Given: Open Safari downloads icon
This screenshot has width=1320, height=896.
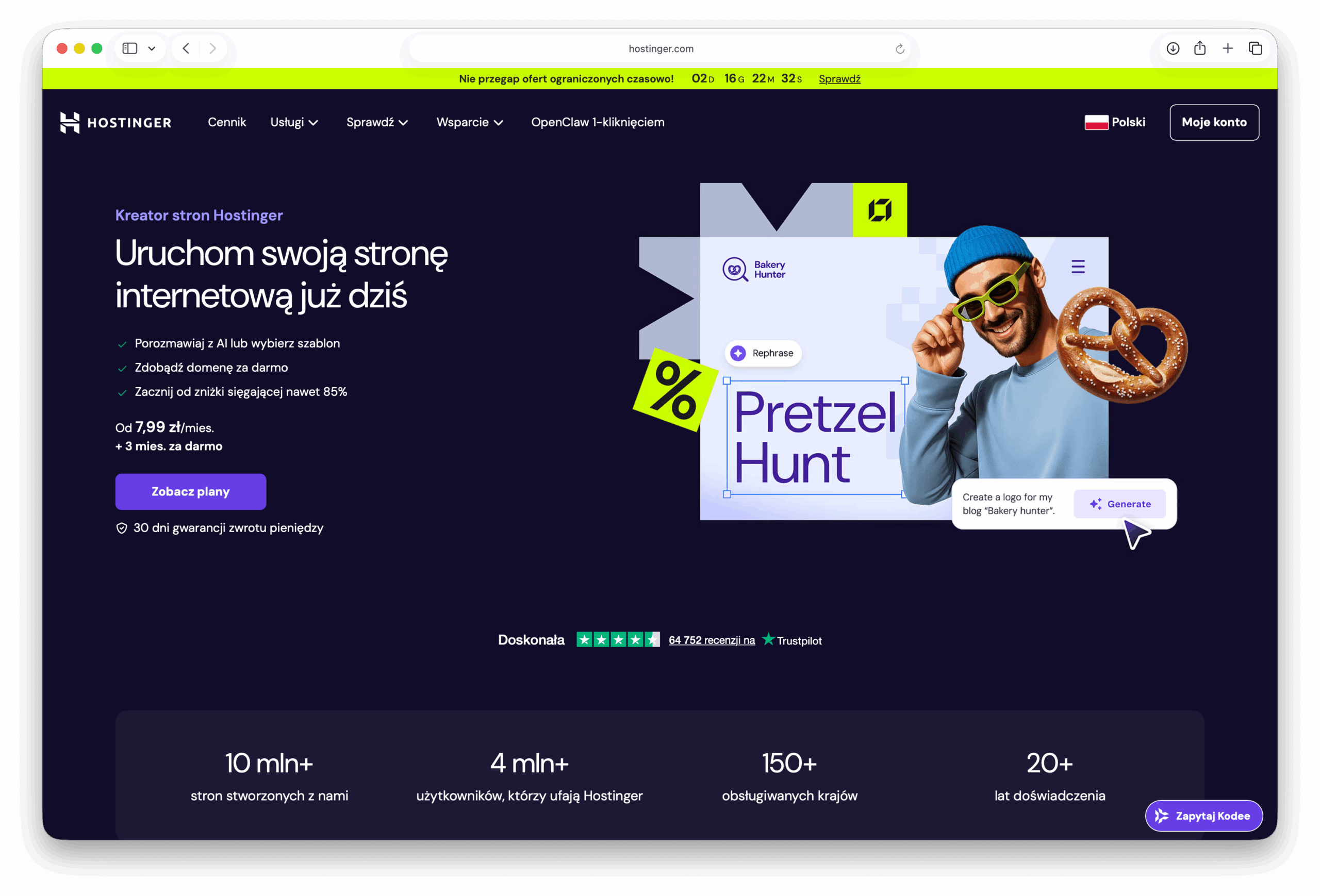Looking at the screenshot, I should (x=1173, y=48).
